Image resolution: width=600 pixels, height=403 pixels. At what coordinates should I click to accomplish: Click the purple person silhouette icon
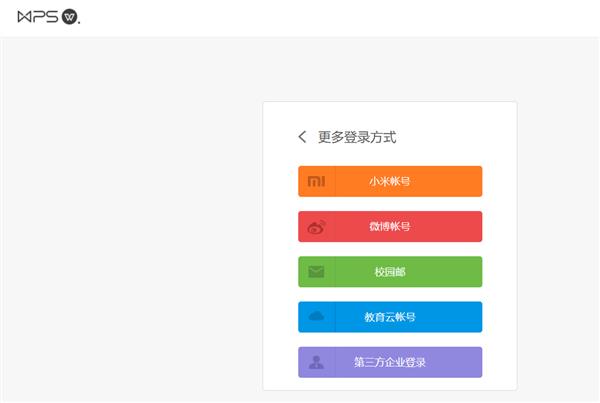click(x=316, y=362)
